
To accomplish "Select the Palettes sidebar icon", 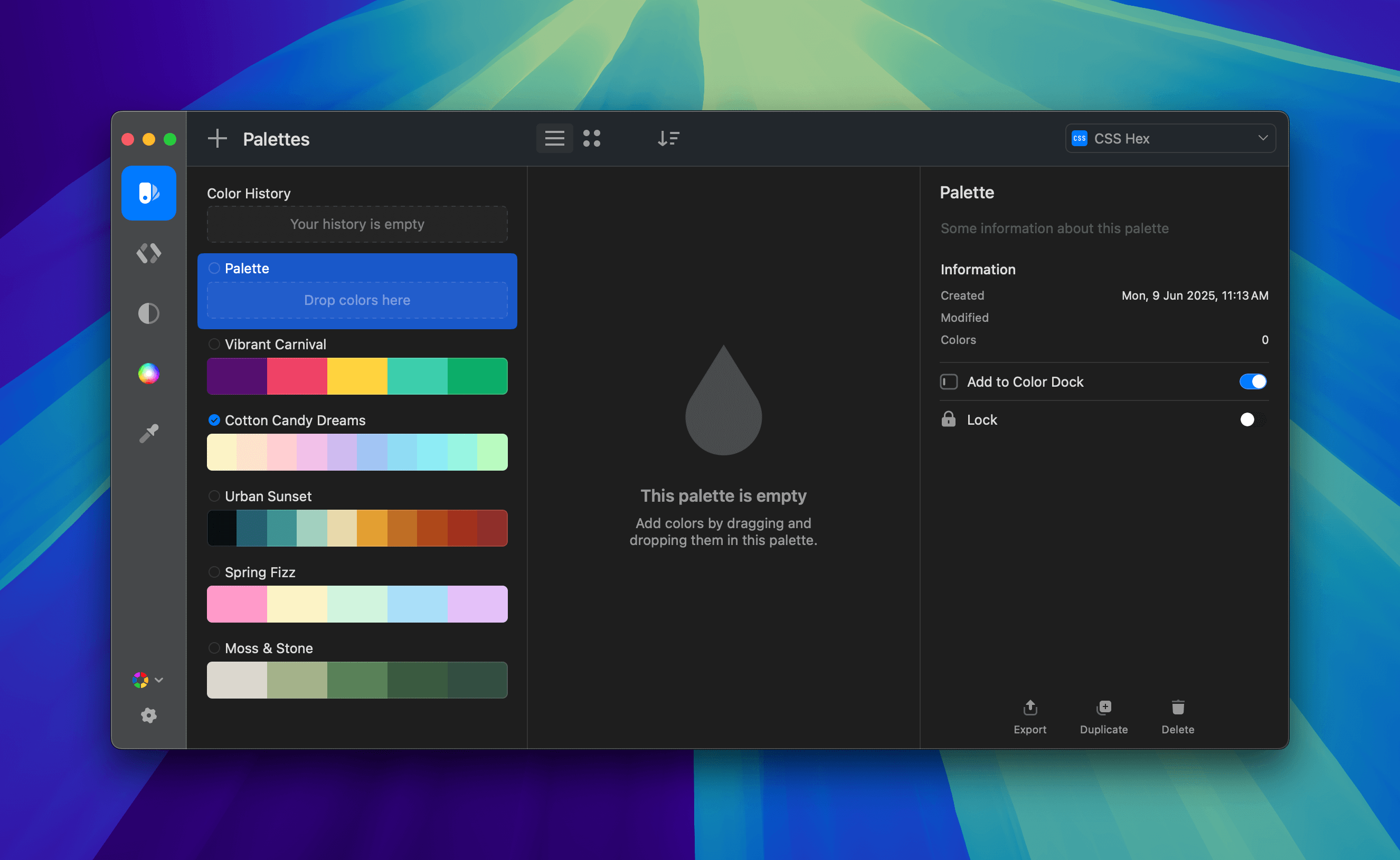I will [x=148, y=193].
